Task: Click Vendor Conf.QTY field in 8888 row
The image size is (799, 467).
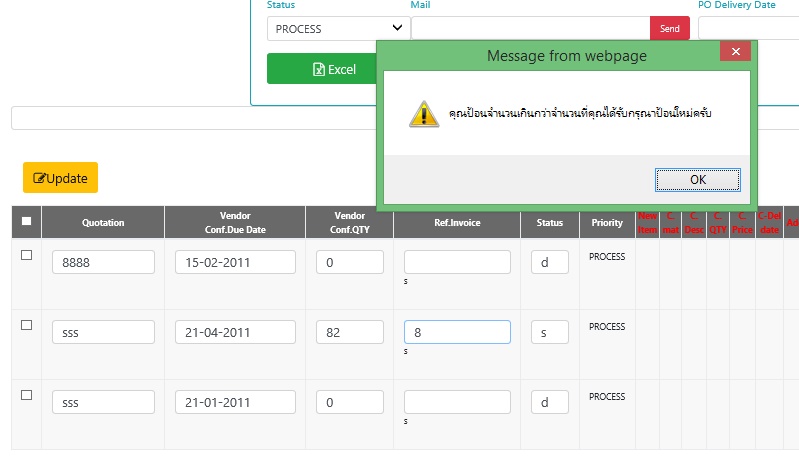Action: coord(350,262)
